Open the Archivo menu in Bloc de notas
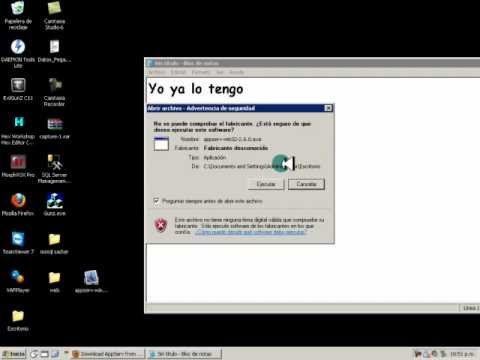Screen dimensions: 480x360 click(x=157, y=72)
